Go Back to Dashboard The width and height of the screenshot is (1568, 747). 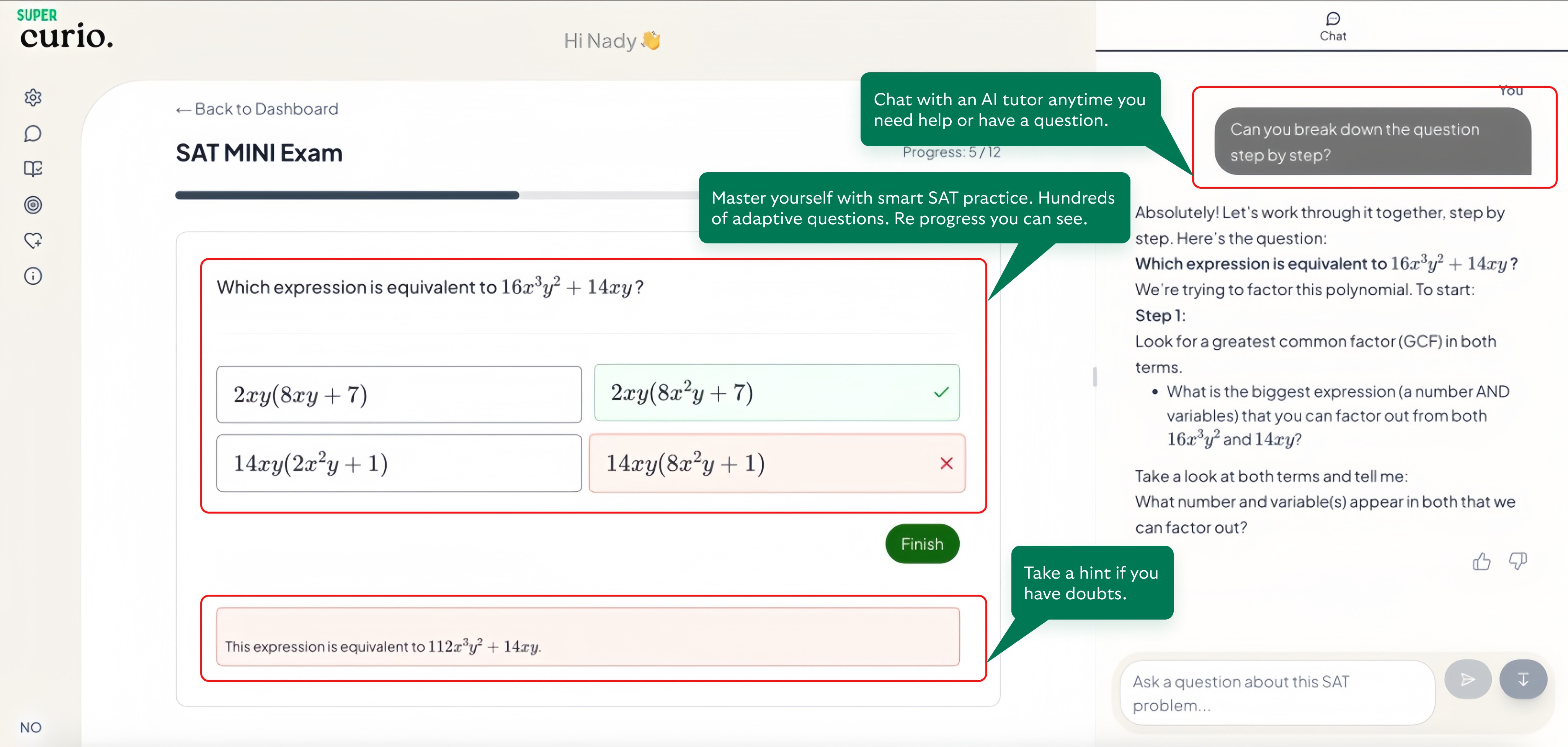[257, 109]
